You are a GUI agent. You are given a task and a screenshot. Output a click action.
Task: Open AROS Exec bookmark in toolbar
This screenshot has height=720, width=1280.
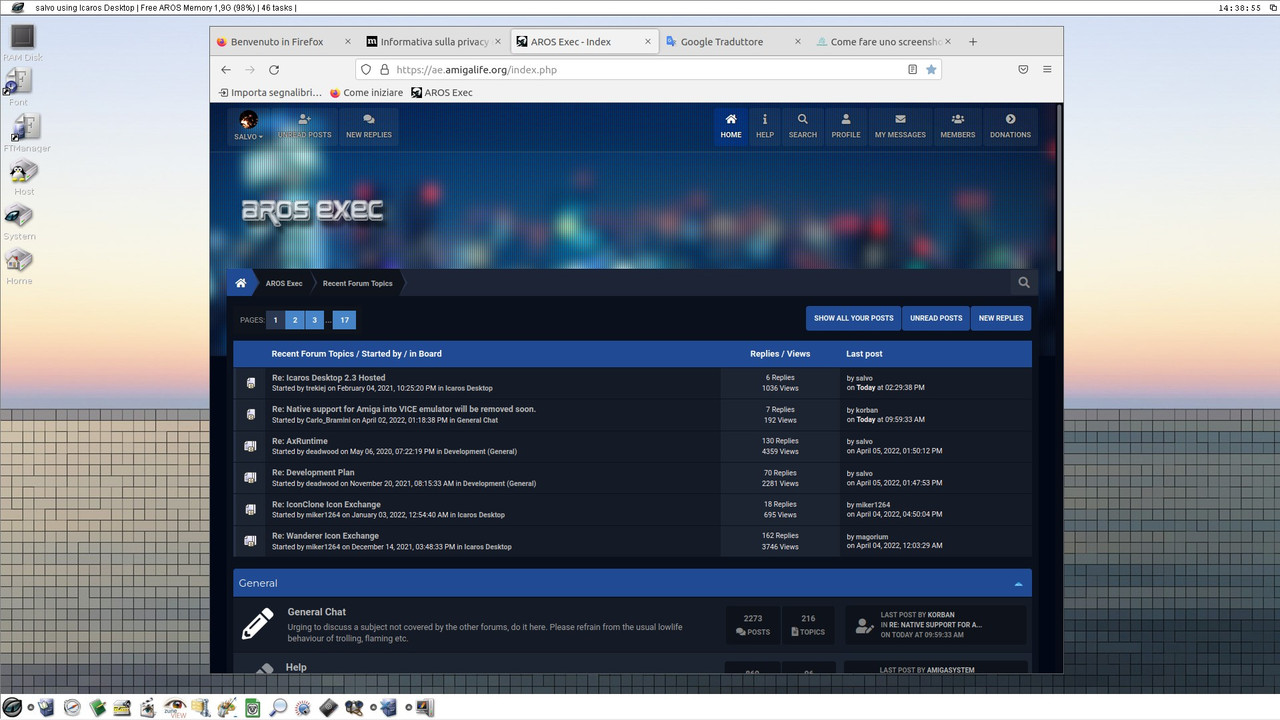point(441,92)
